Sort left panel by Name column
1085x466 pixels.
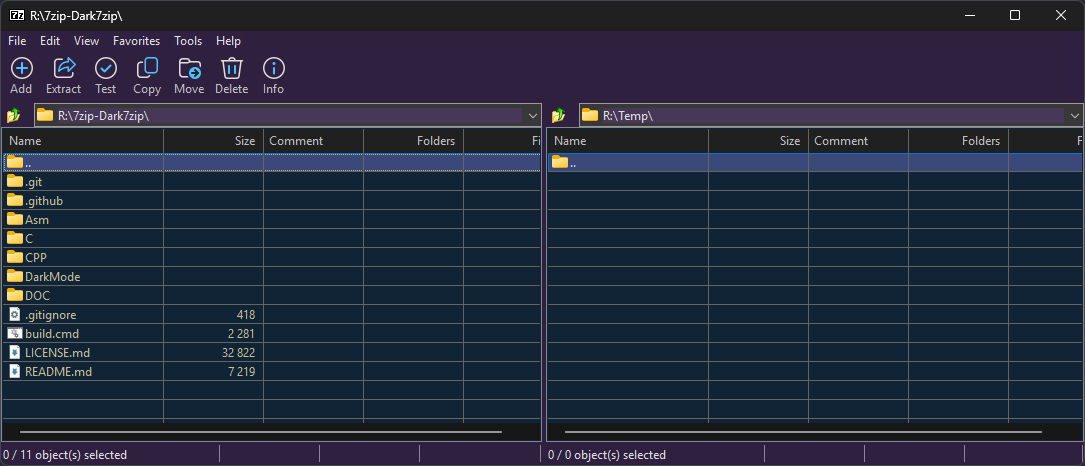[82, 141]
